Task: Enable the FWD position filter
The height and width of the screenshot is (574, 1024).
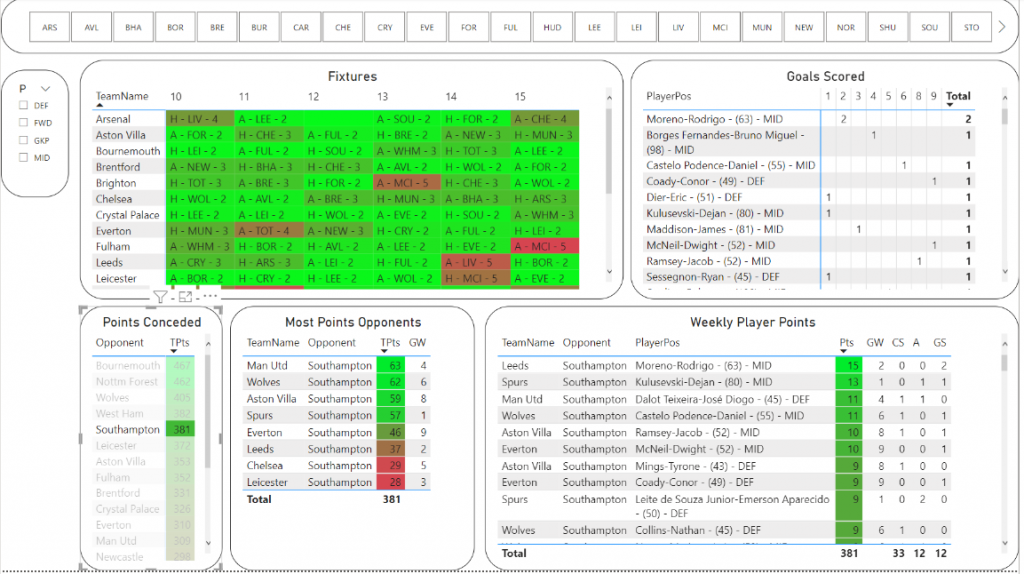Action: pyautogui.click(x=23, y=122)
